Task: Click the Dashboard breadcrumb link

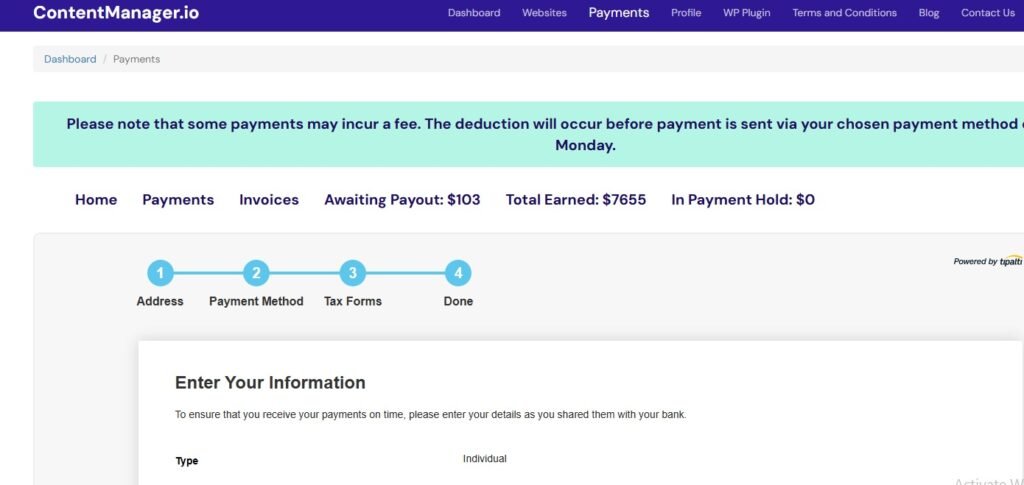Action: tap(70, 59)
